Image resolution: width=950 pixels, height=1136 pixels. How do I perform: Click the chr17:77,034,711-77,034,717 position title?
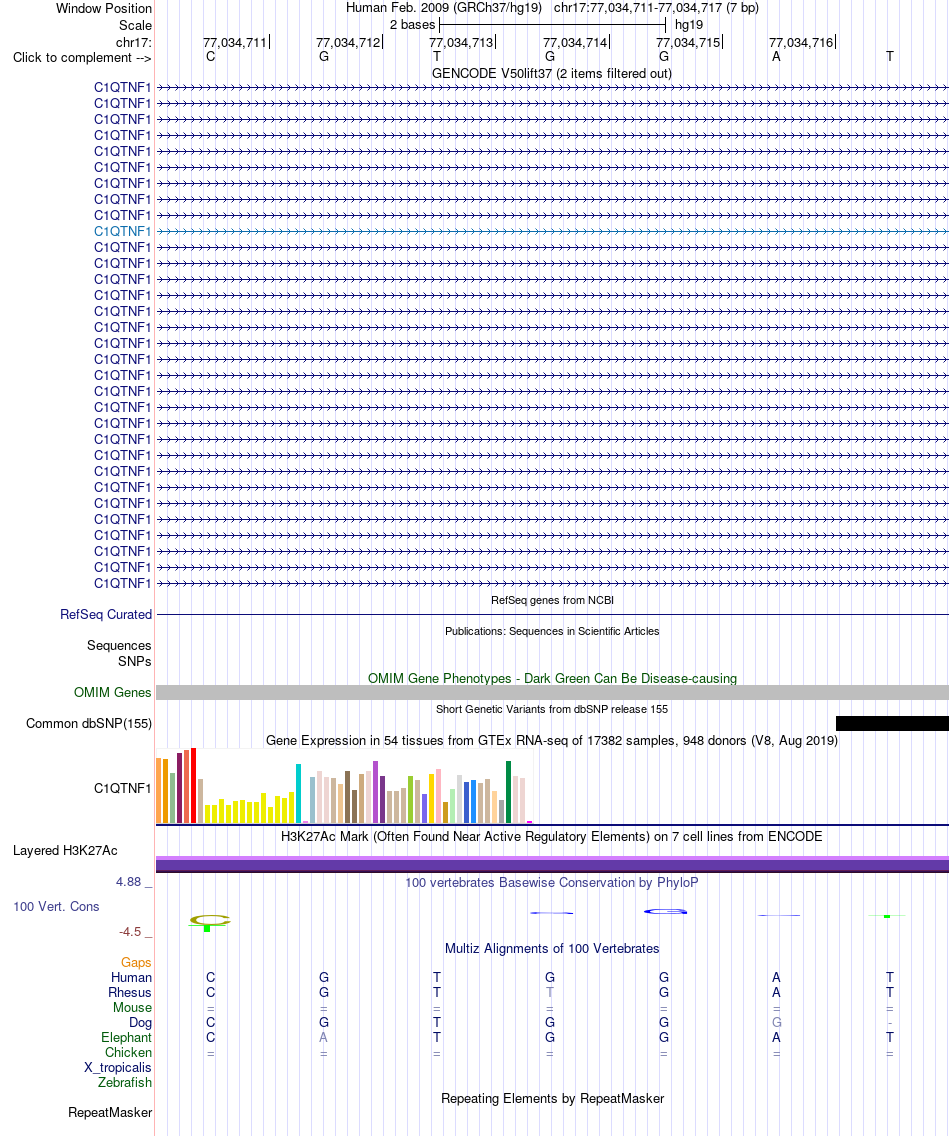pyautogui.click(x=656, y=8)
